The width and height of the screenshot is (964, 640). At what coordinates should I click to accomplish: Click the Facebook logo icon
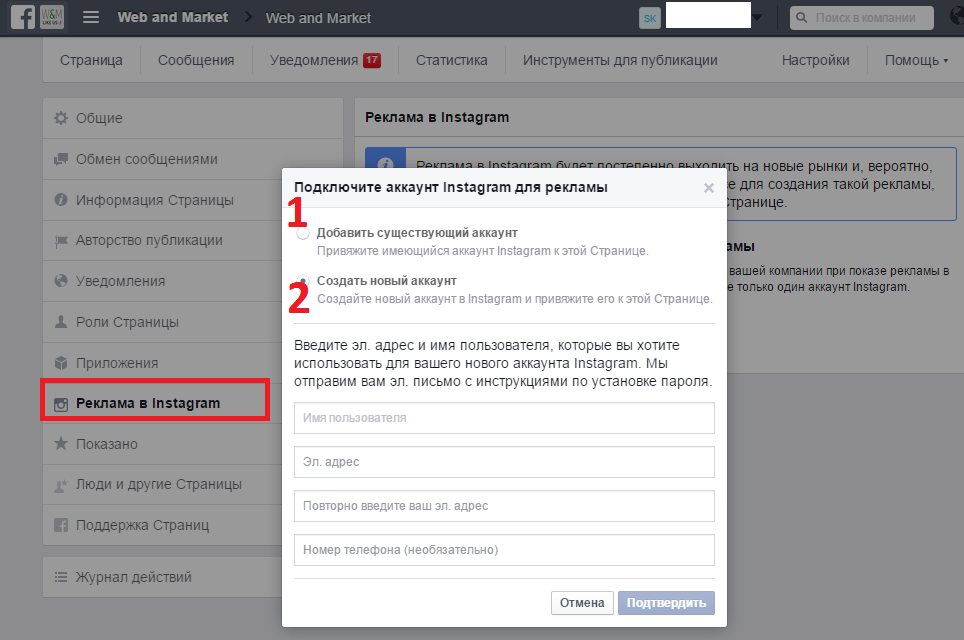click(22, 18)
